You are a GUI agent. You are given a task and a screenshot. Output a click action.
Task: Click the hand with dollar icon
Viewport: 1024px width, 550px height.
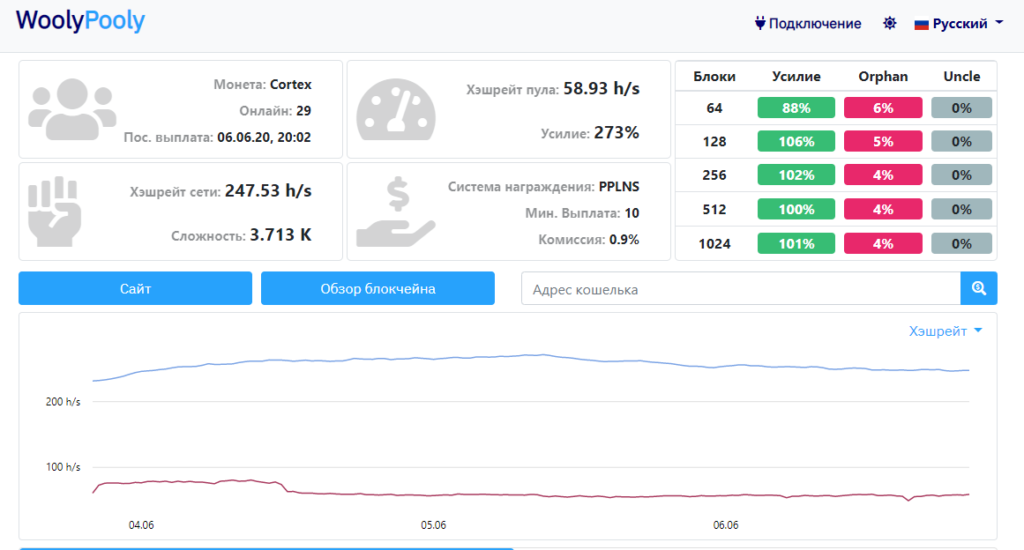[396, 212]
